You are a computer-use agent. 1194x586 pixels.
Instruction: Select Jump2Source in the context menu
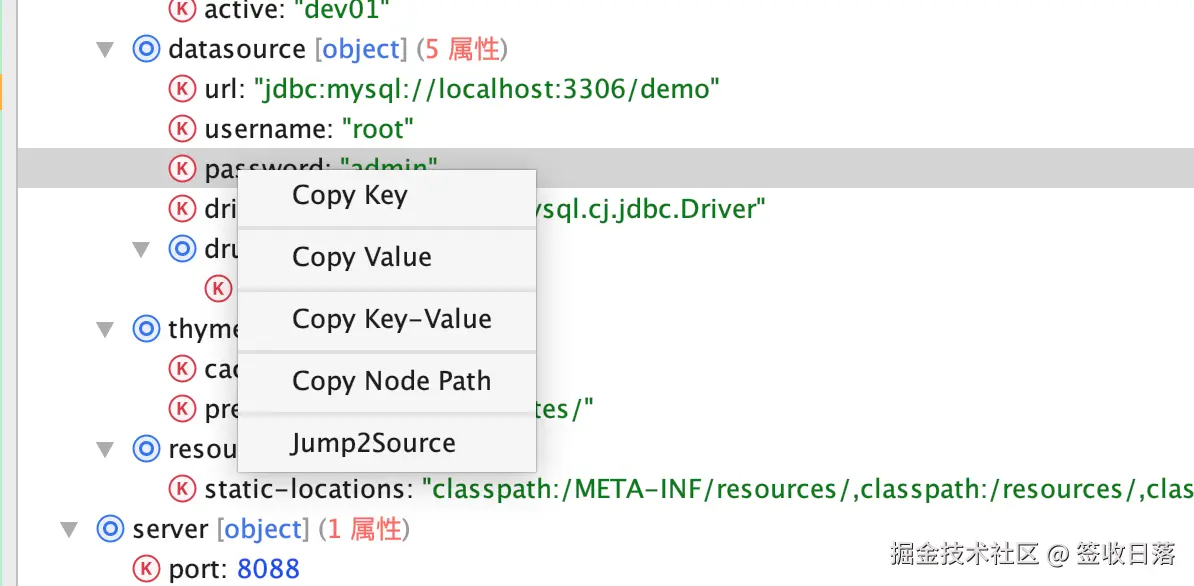click(374, 443)
